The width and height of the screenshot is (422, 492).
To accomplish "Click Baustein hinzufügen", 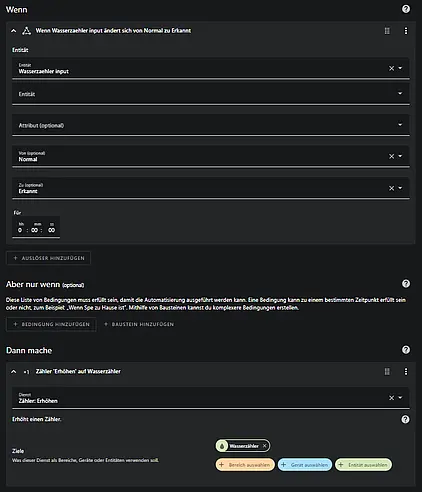I will [139, 324].
